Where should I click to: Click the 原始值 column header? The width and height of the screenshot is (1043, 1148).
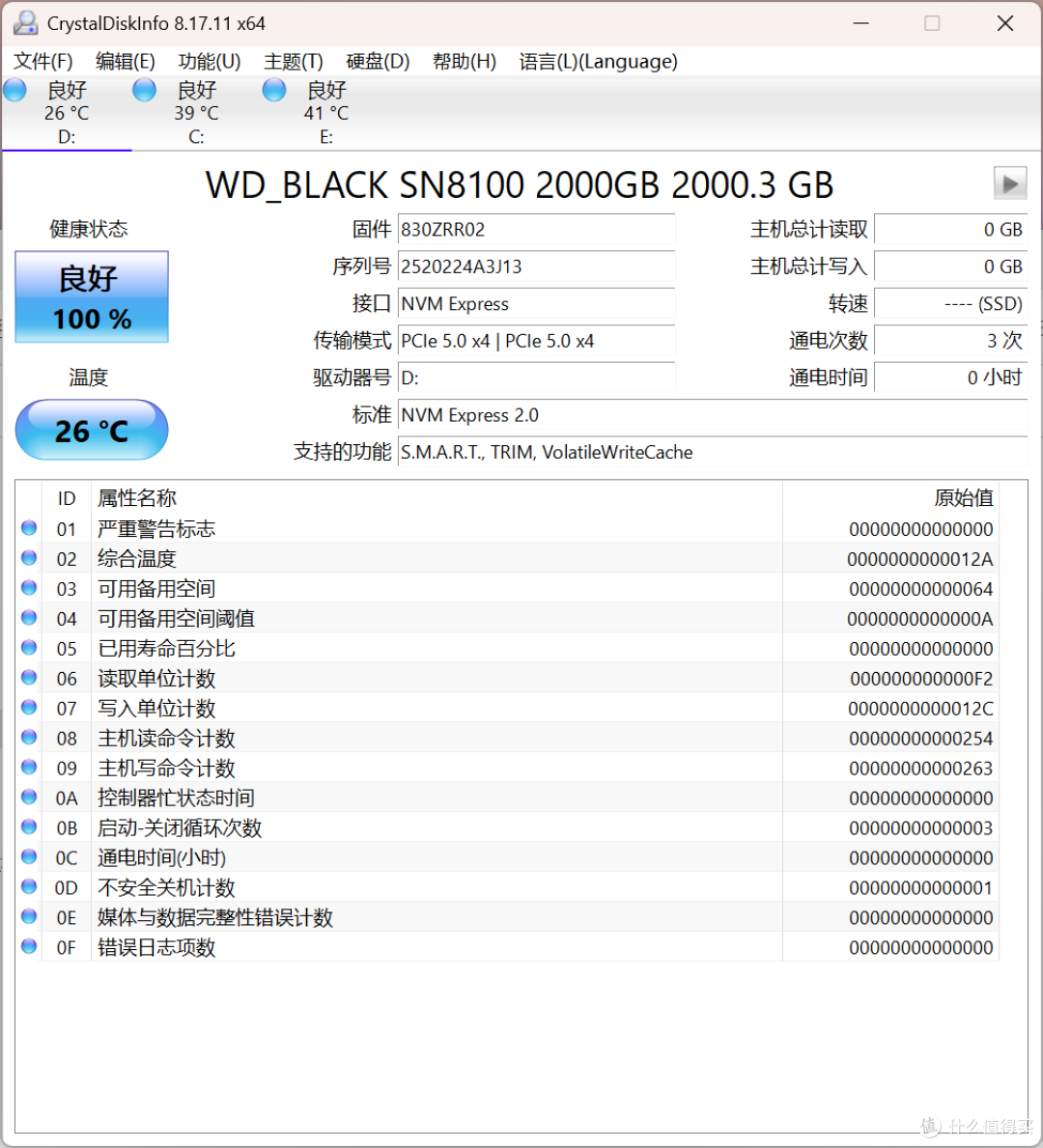890,498
